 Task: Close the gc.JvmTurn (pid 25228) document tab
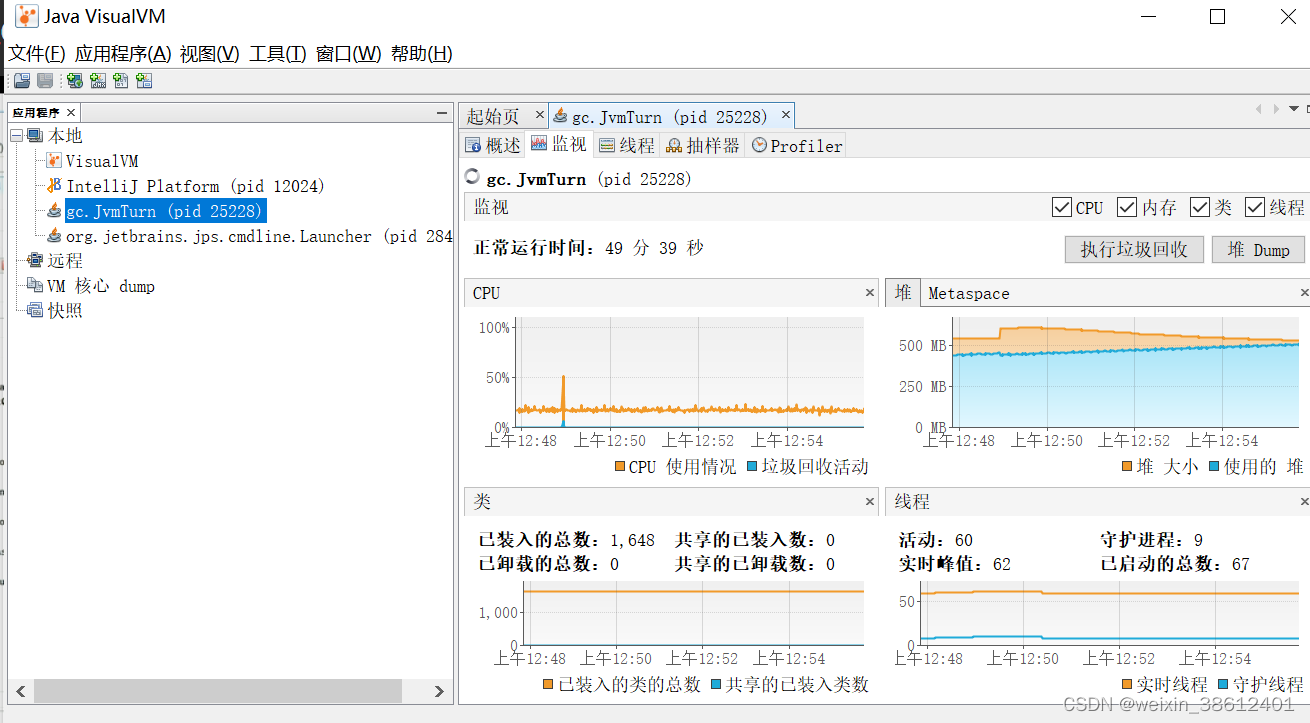click(x=786, y=116)
